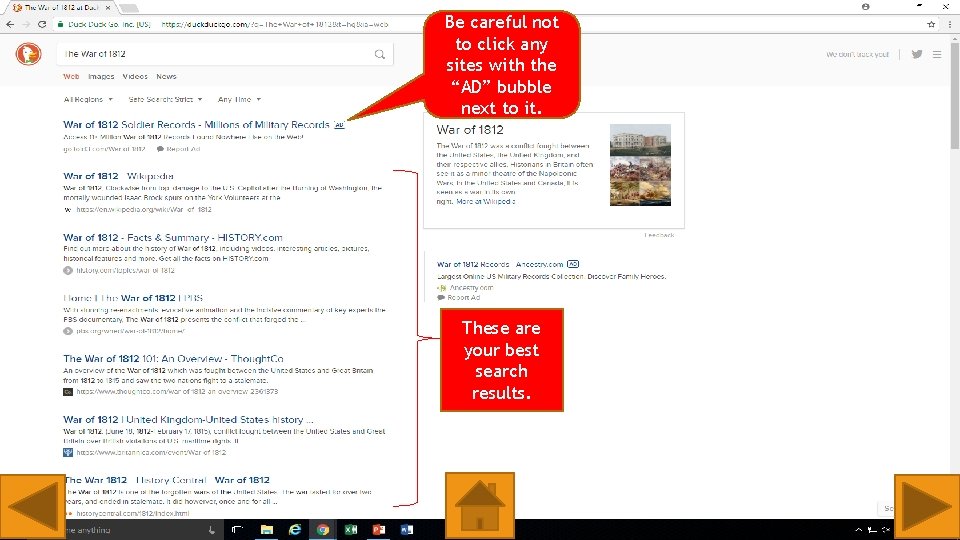Click the Feedback link under info box
The height and width of the screenshot is (540, 960).
pyautogui.click(x=659, y=235)
